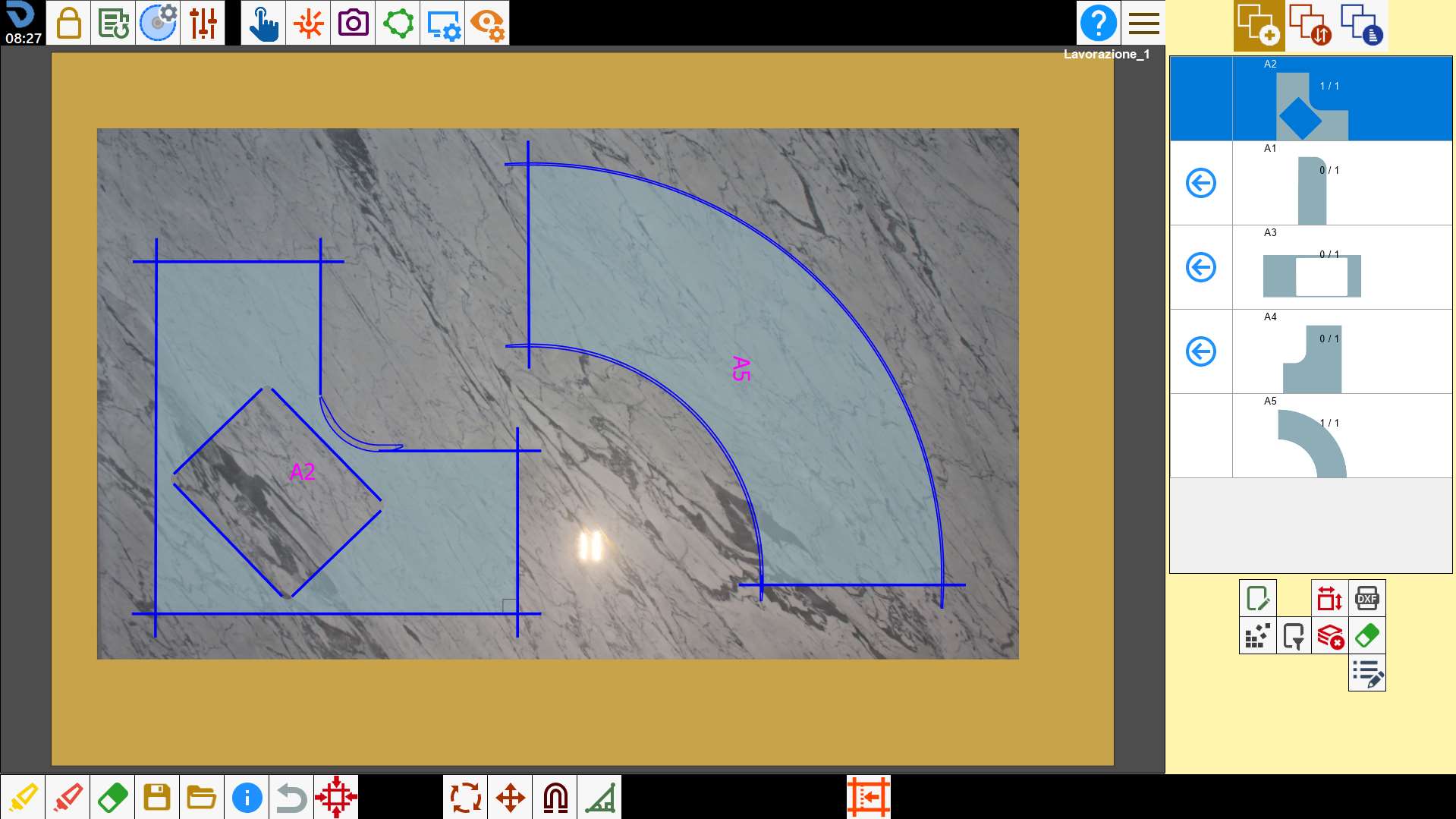Select the A5 arc piece thumbnail
Viewport: 1456px width, 819px height.
[x=1312, y=443]
